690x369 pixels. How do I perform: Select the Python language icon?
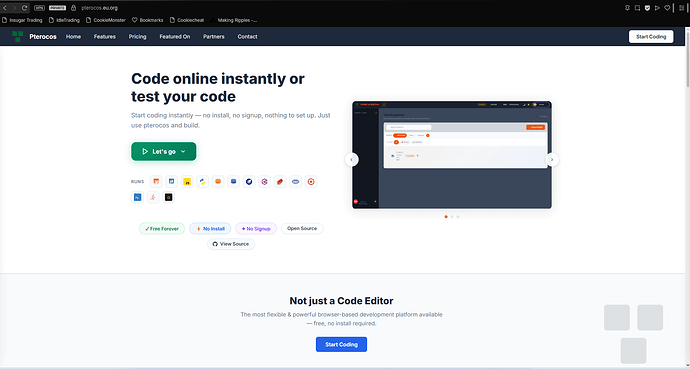(202, 182)
